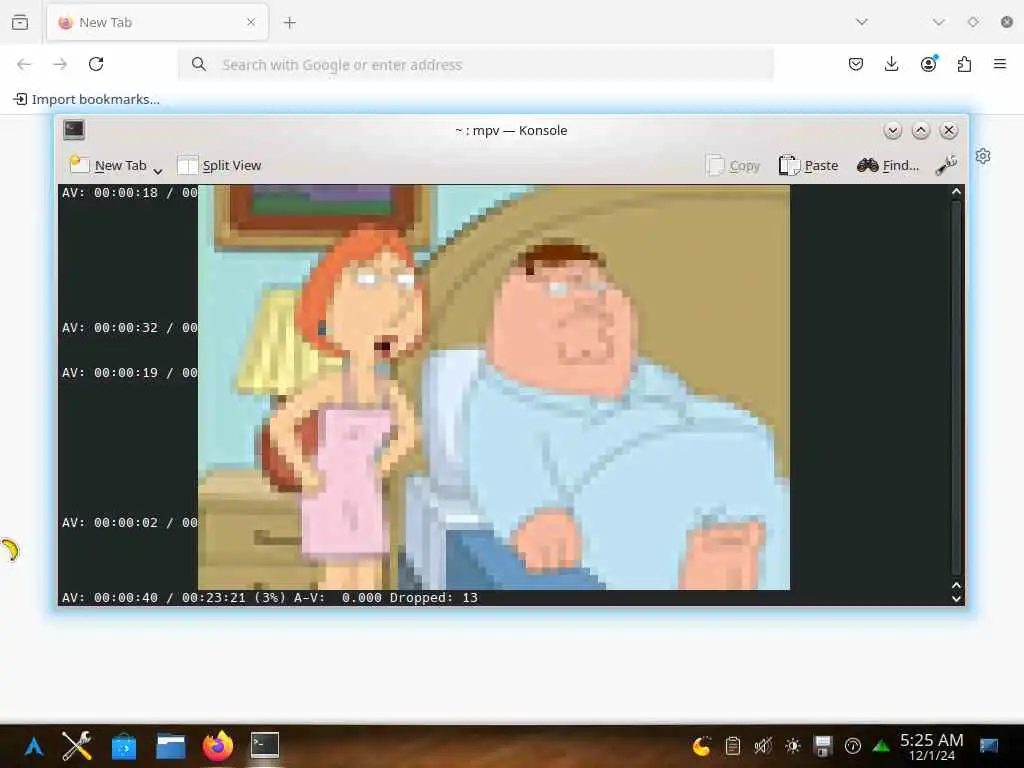This screenshot has width=1024, height=768.
Task: Open the application launcher in taskbar
Action: pos(34,746)
